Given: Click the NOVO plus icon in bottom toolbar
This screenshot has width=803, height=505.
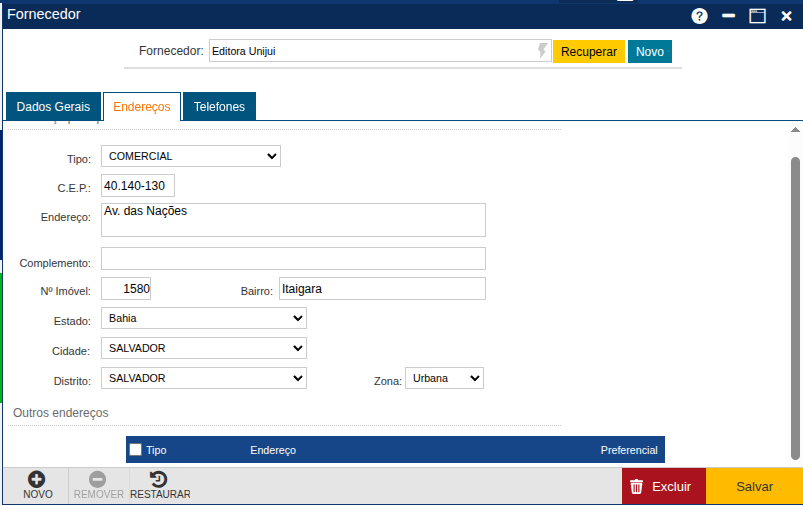Looking at the screenshot, I should tap(37, 479).
